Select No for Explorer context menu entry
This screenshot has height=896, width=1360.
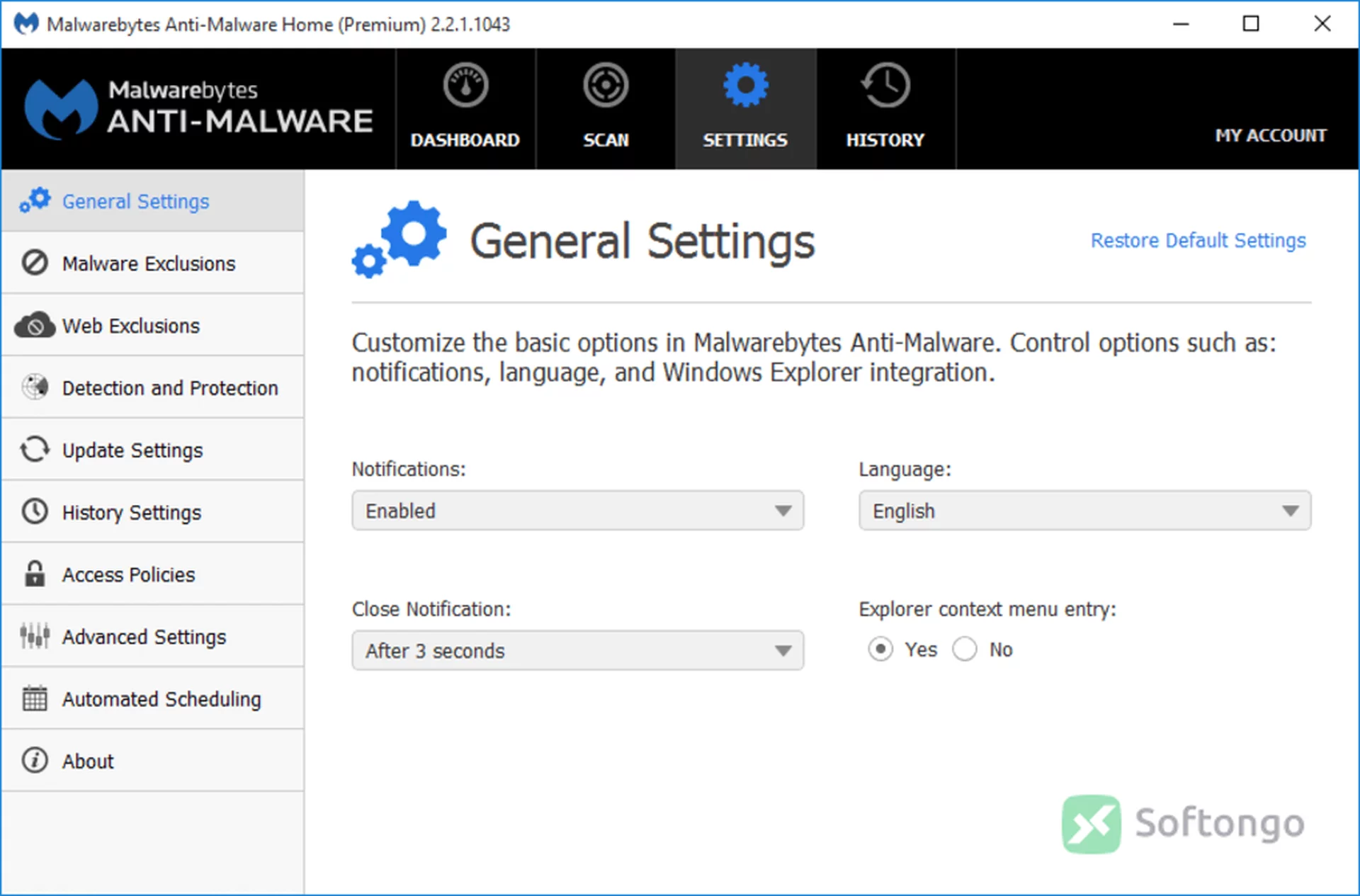(x=965, y=649)
